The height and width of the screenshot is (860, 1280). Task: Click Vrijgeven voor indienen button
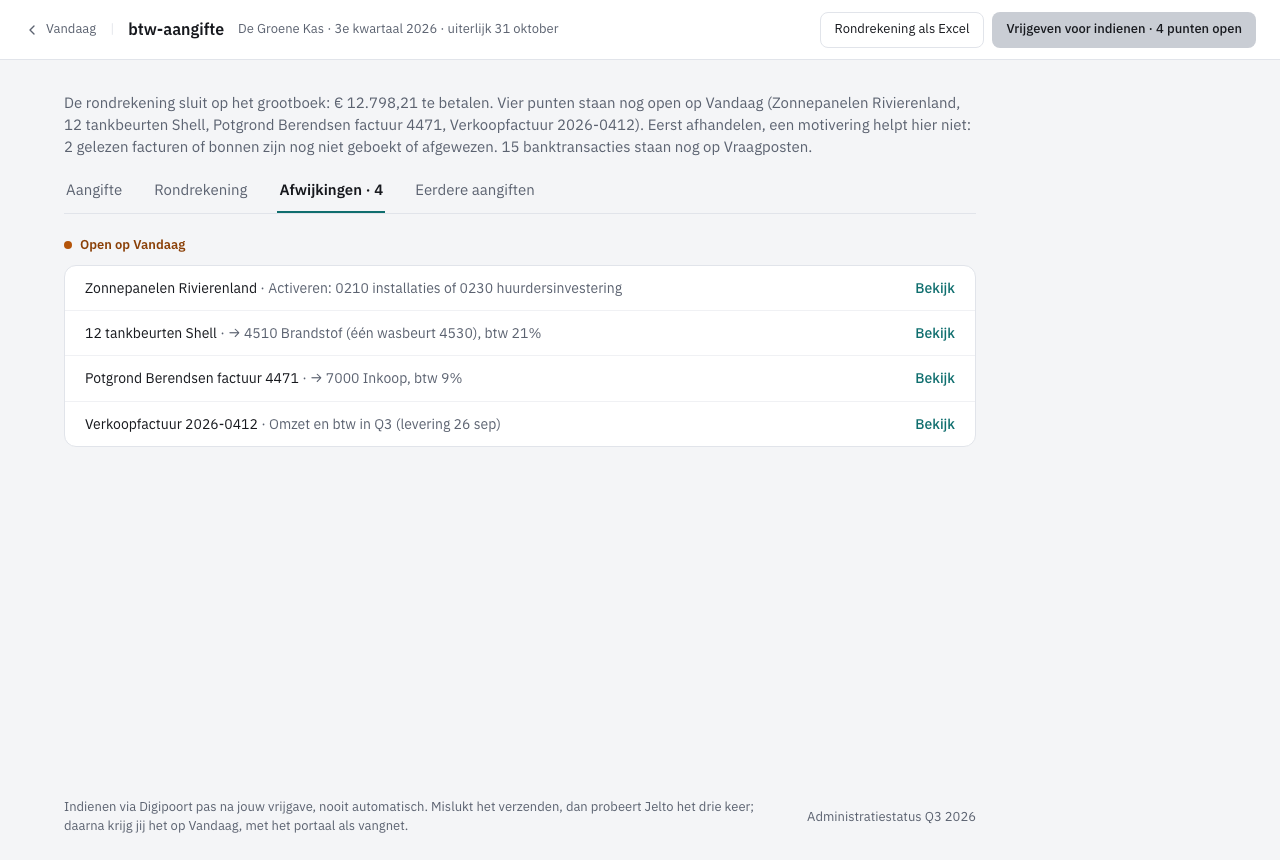[1124, 30]
